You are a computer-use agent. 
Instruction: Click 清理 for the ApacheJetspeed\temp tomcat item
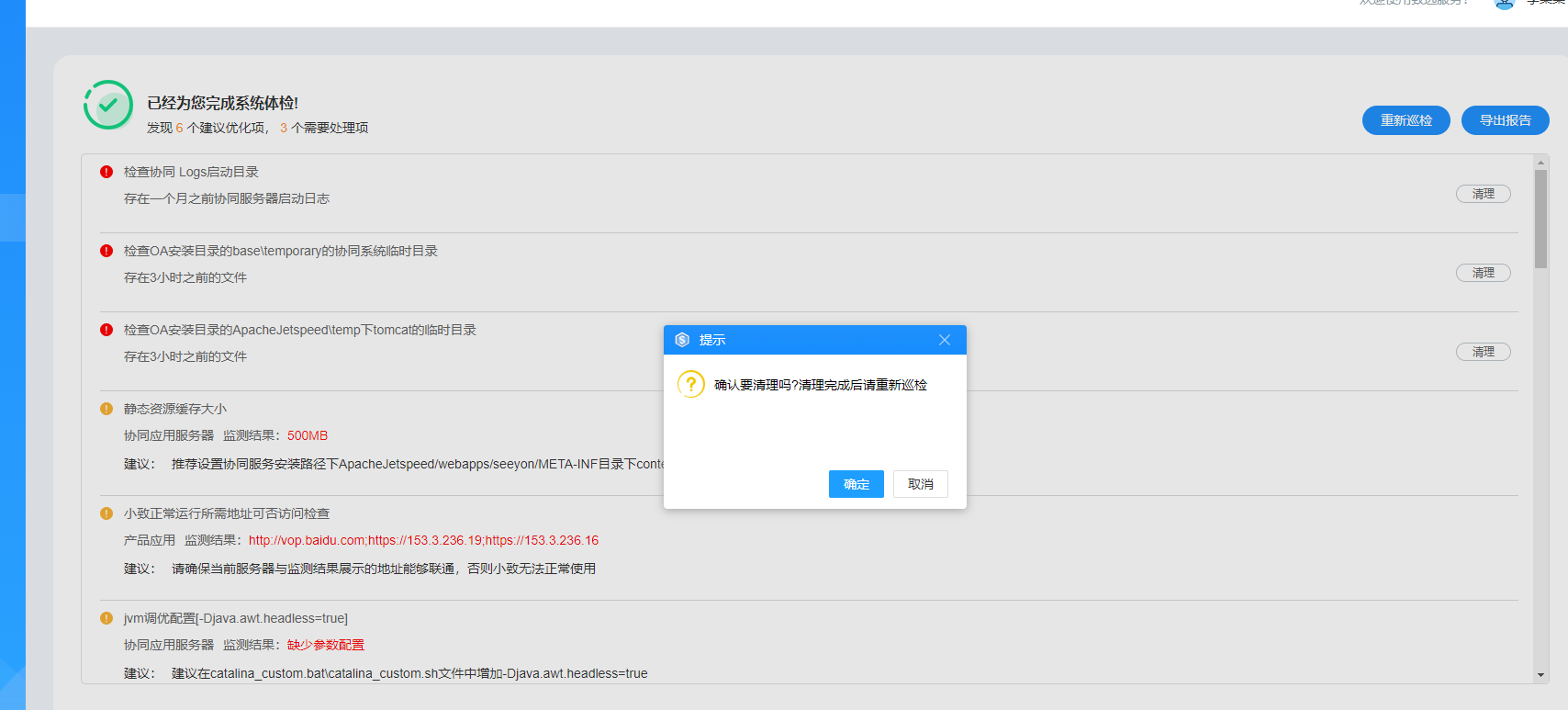point(1484,352)
